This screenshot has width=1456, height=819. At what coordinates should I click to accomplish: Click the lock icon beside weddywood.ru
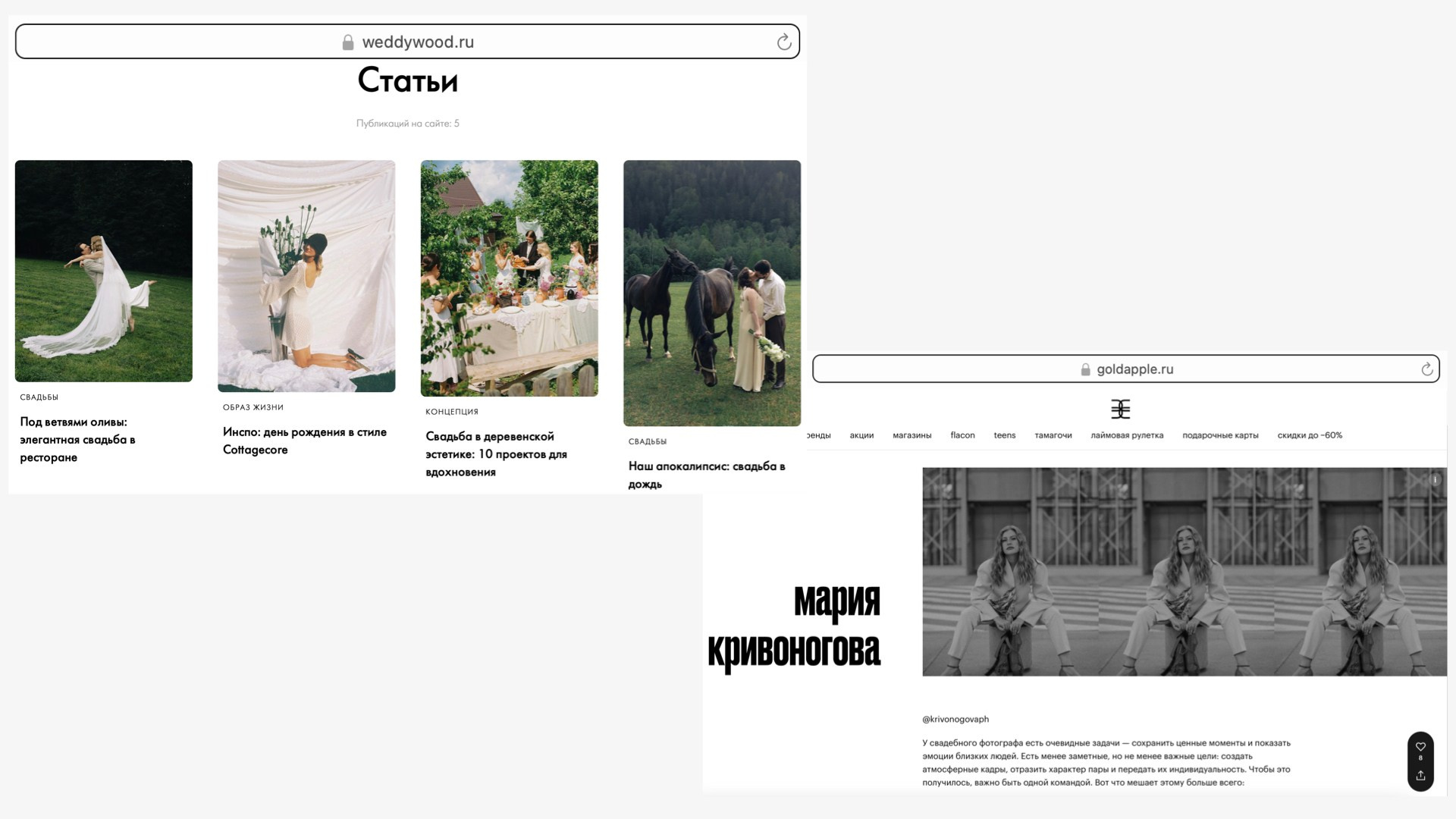348,42
